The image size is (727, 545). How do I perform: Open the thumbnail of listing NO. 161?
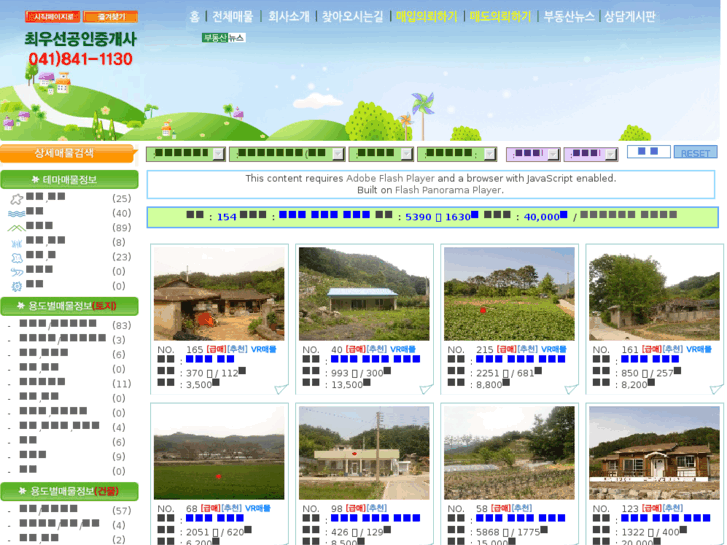click(654, 294)
